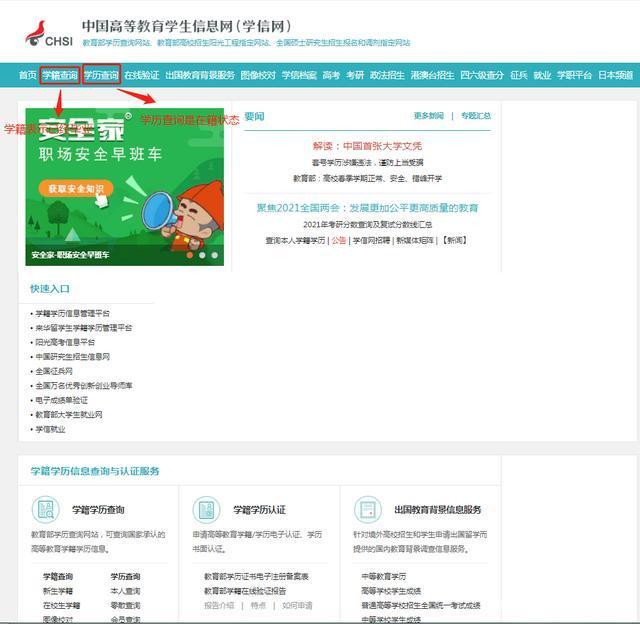The width and height of the screenshot is (640, 624).
Task: Open headline 聚焦2021全国两会
Action: click(x=367, y=208)
